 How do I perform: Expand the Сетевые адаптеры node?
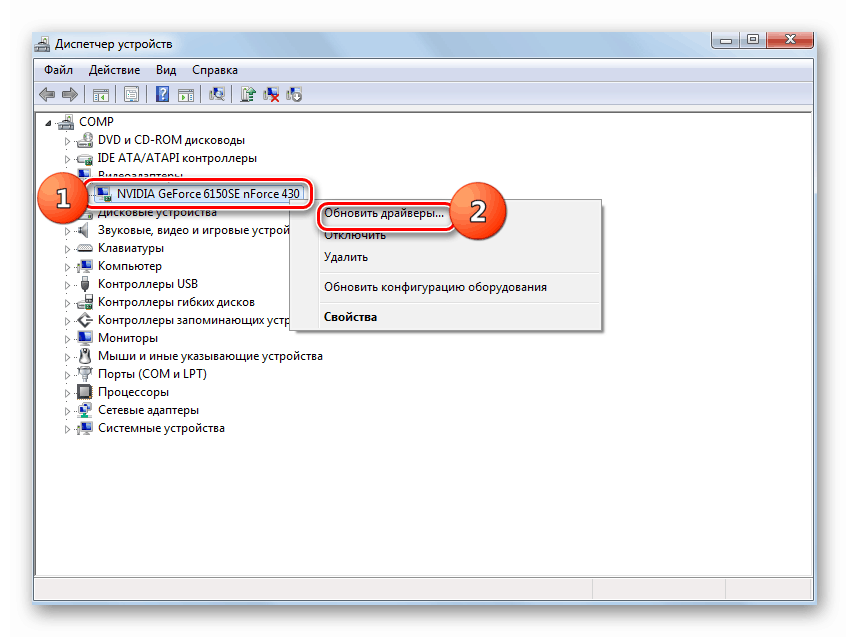(68, 411)
